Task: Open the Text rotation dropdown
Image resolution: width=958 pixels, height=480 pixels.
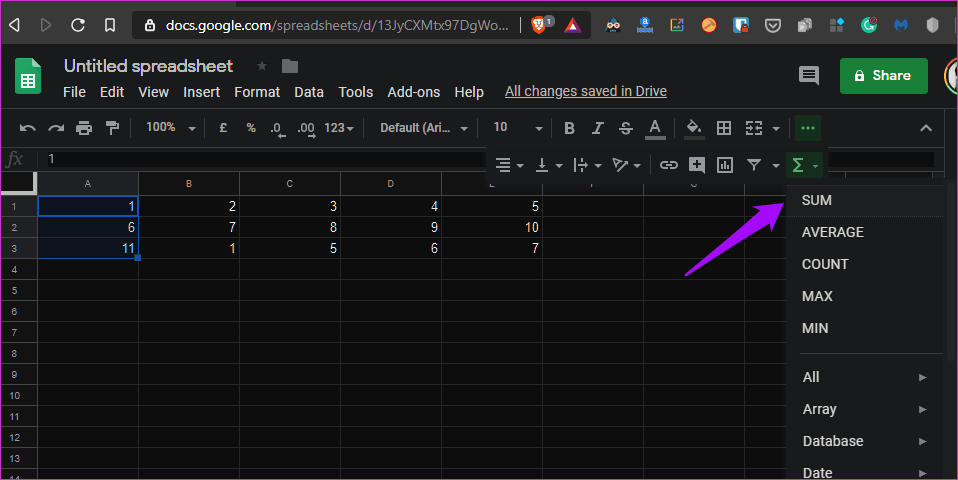Action: (626, 165)
